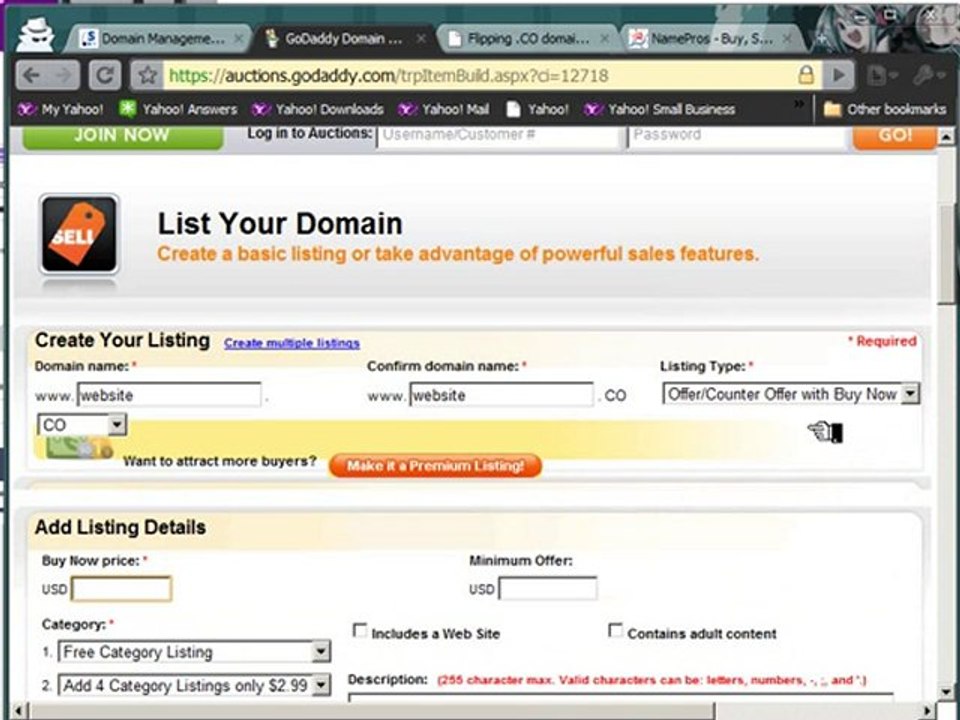Click the Description text box

click(621, 698)
